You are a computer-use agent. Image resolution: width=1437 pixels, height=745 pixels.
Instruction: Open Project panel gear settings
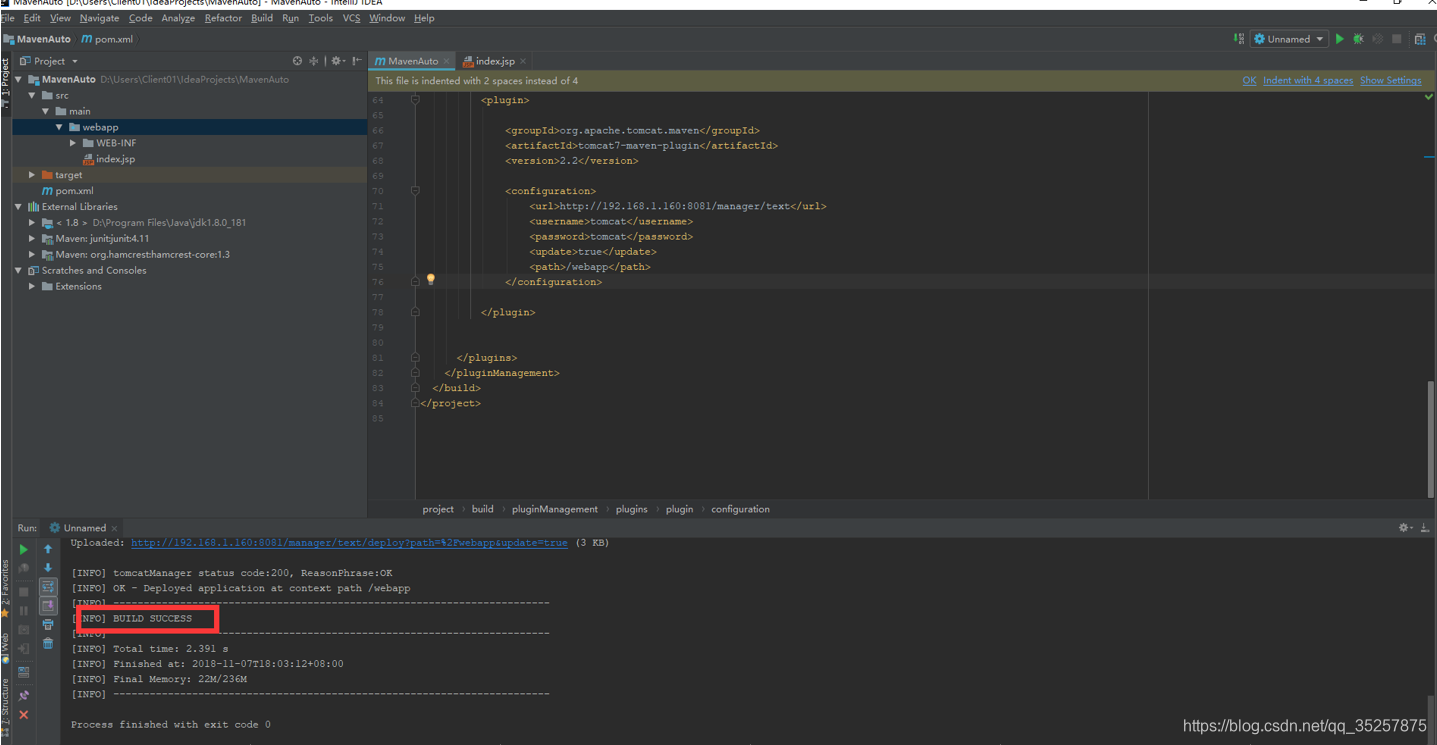click(x=337, y=61)
